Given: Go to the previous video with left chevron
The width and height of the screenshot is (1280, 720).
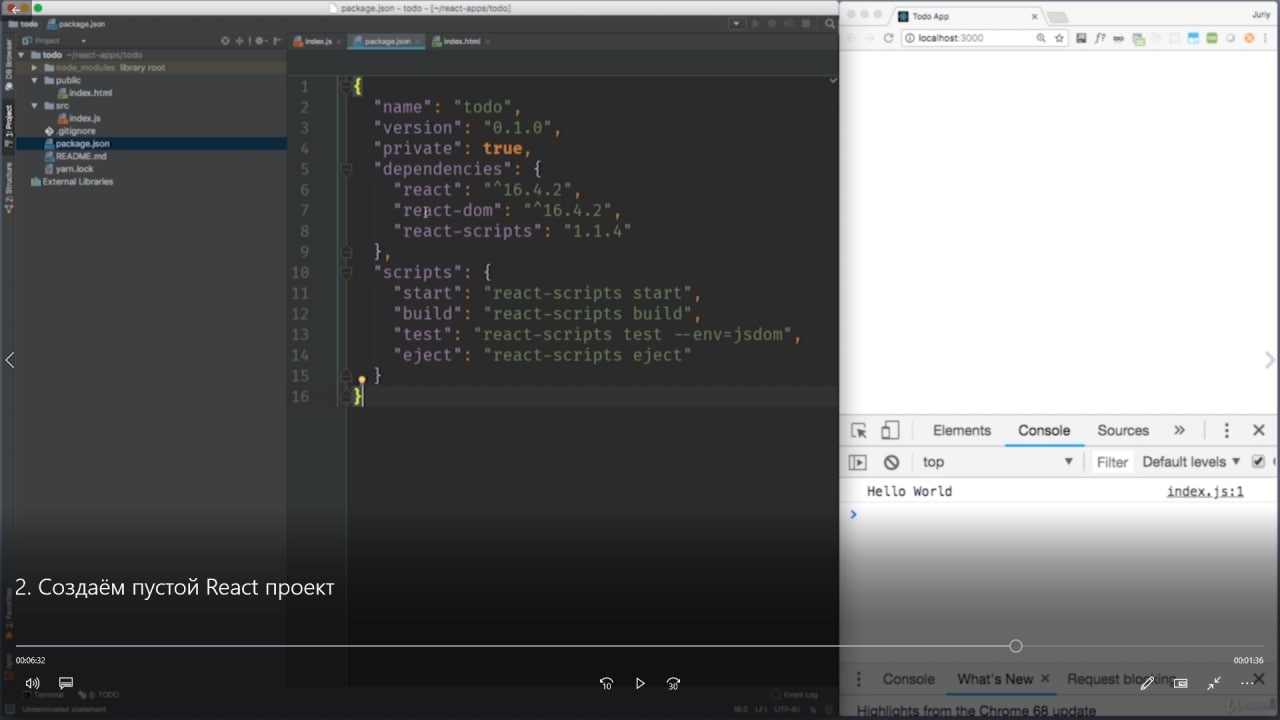Looking at the screenshot, I should tap(10, 360).
